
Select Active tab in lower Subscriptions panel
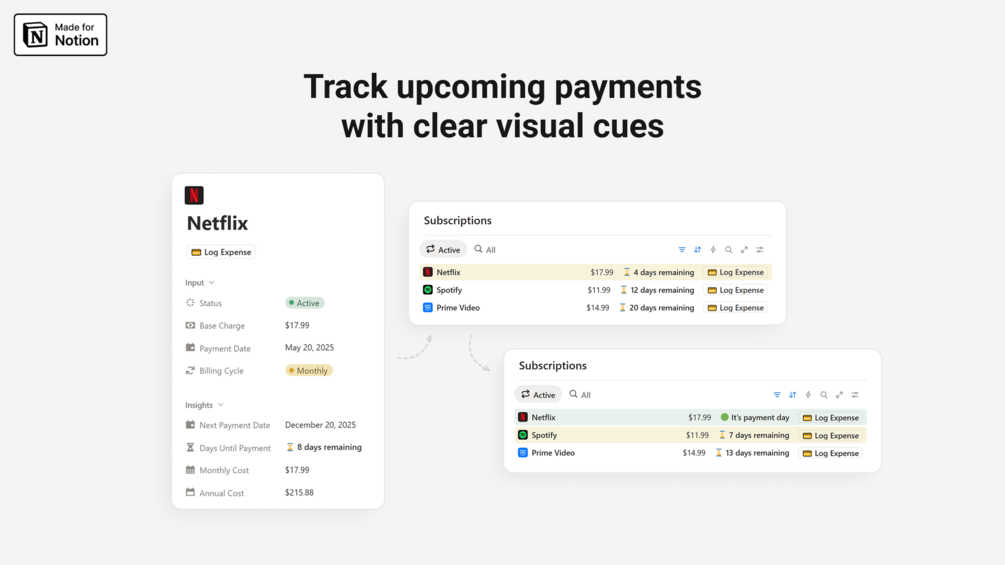(x=538, y=395)
